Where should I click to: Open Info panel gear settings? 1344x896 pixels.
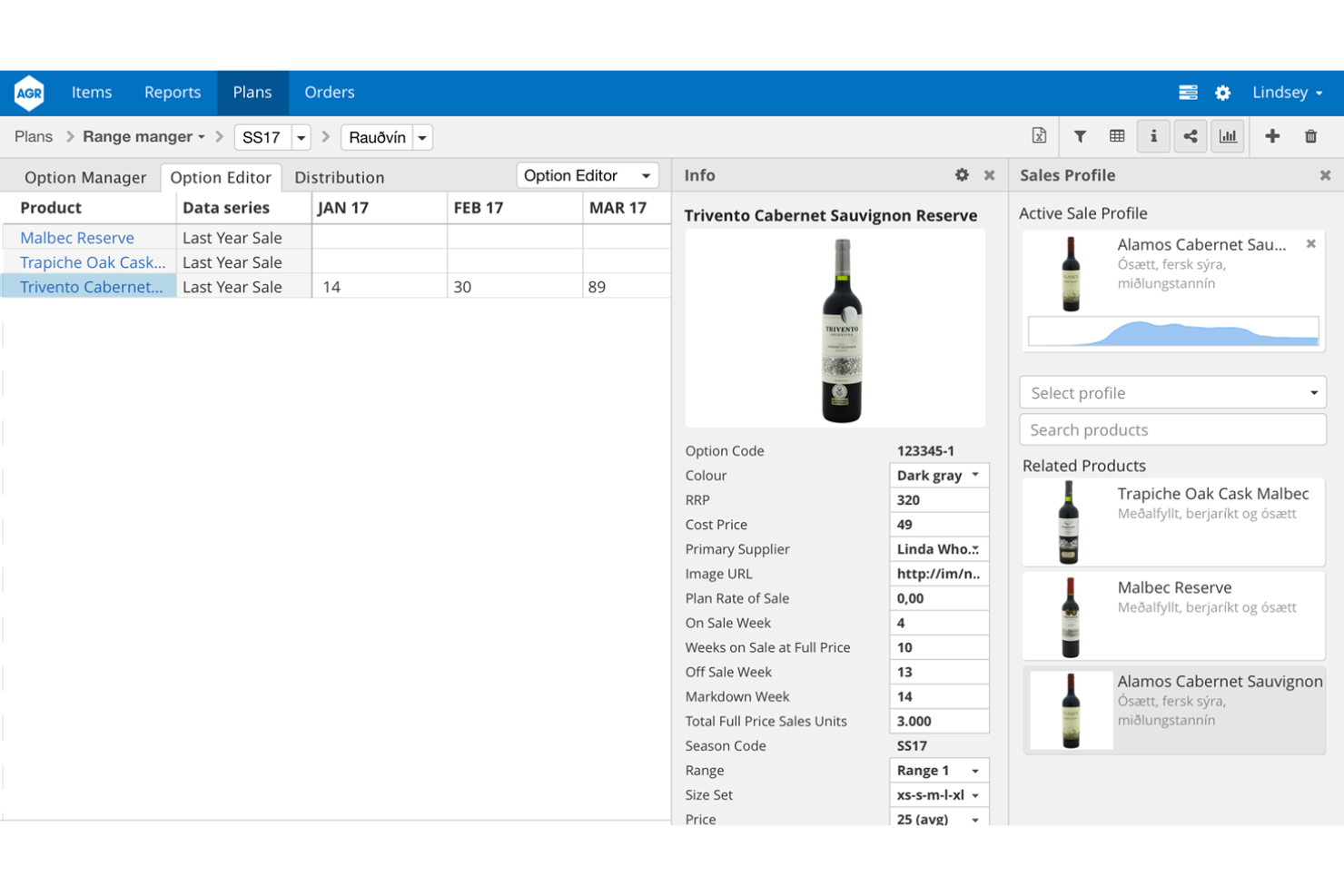coord(962,175)
